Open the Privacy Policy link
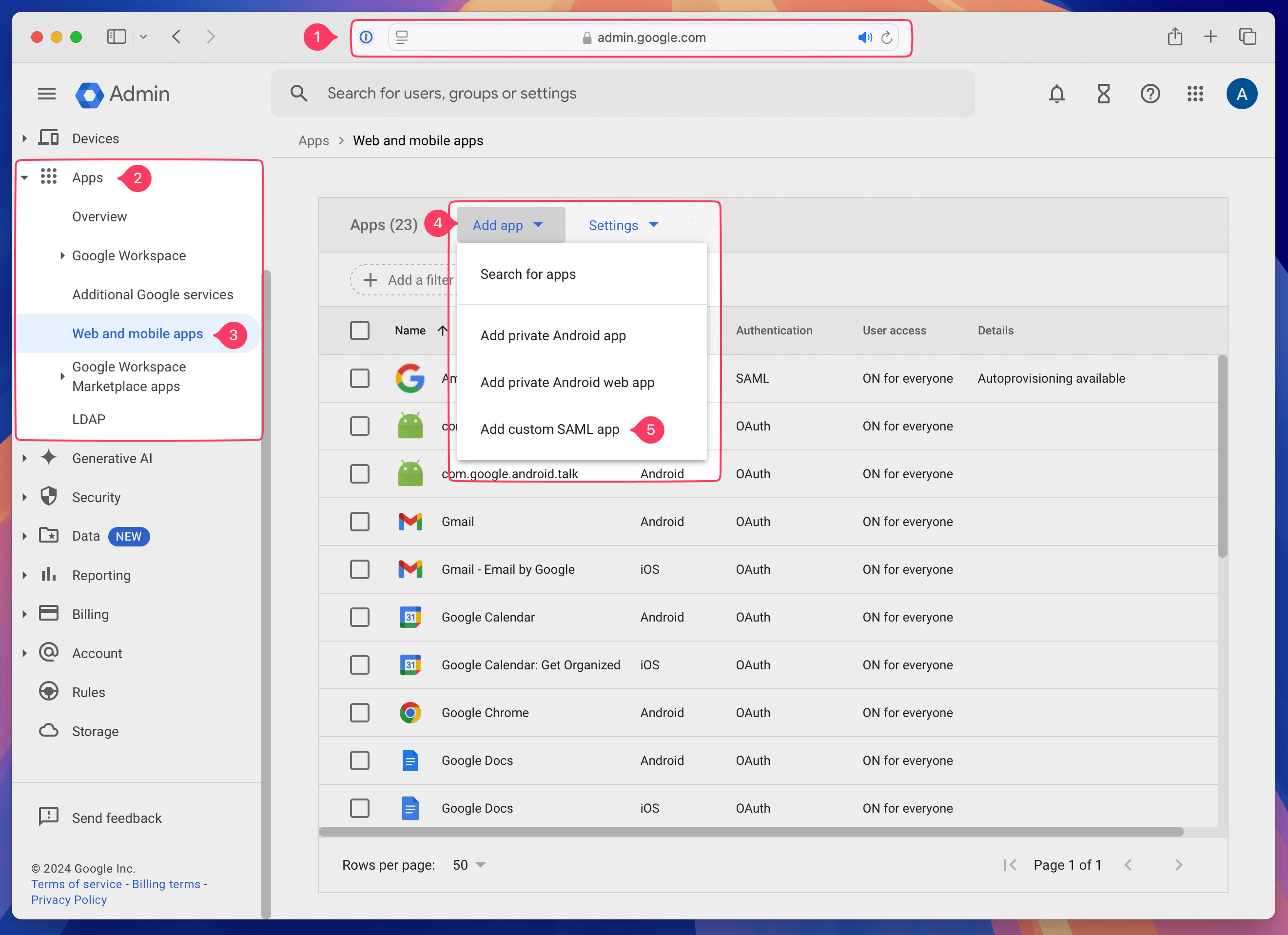The image size is (1288, 935). pos(69,900)
